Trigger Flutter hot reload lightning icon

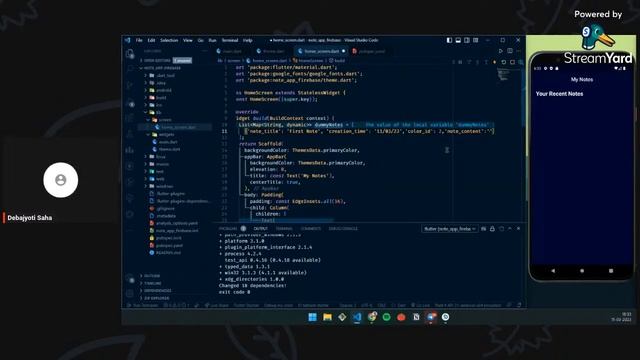click(x=495, y=62)
